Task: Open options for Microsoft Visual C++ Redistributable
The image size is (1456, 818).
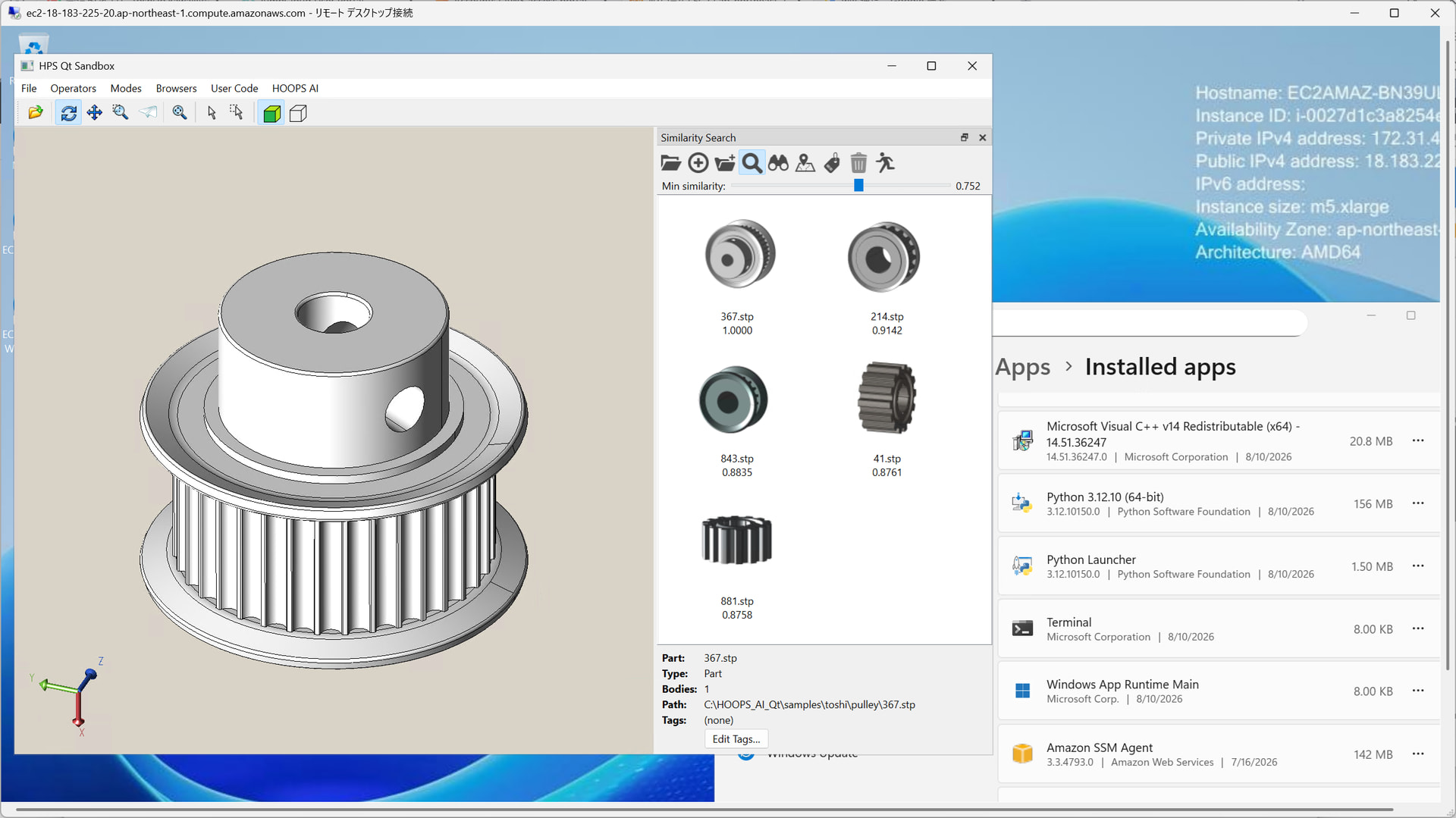Action: point(1418,440)
